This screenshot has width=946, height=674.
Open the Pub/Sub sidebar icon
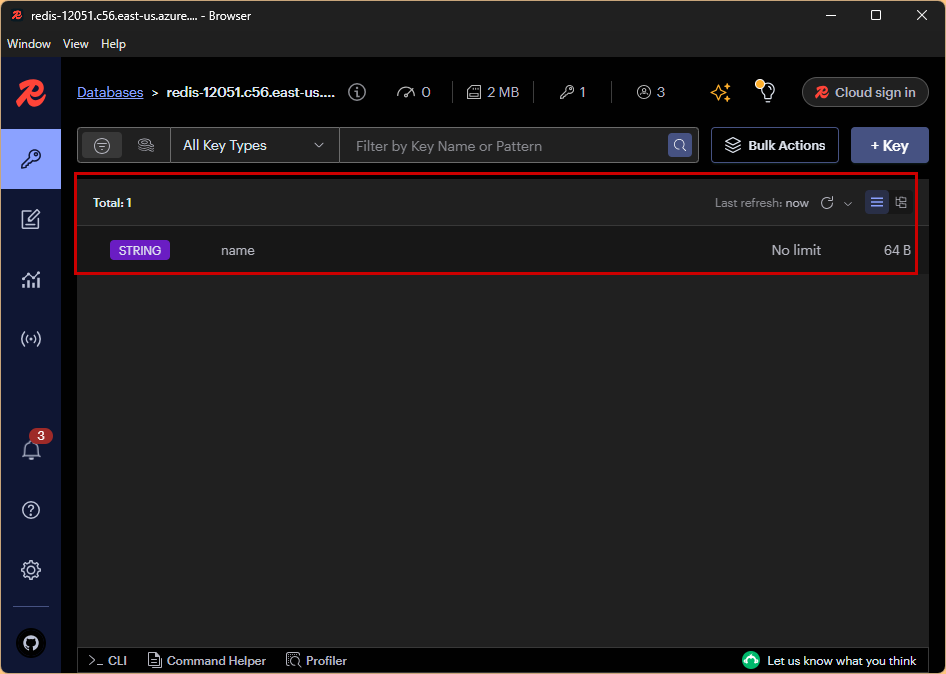tap(31, 339)
